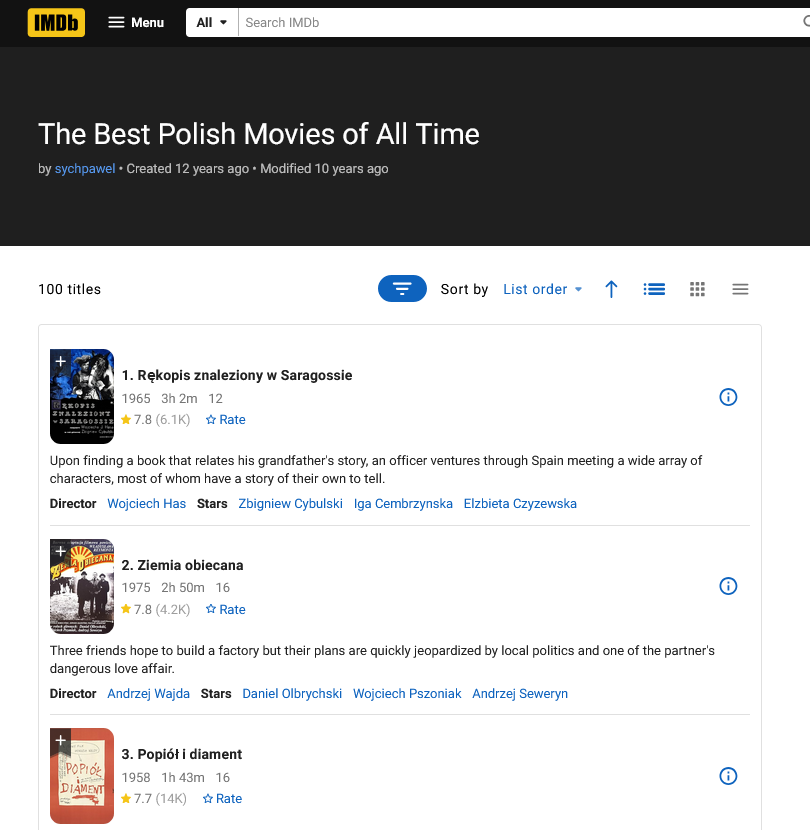Click the 7.8 (6.1K) rating text
The width and height of the screenshot is (810, 830).
click(x=155, y=419)
